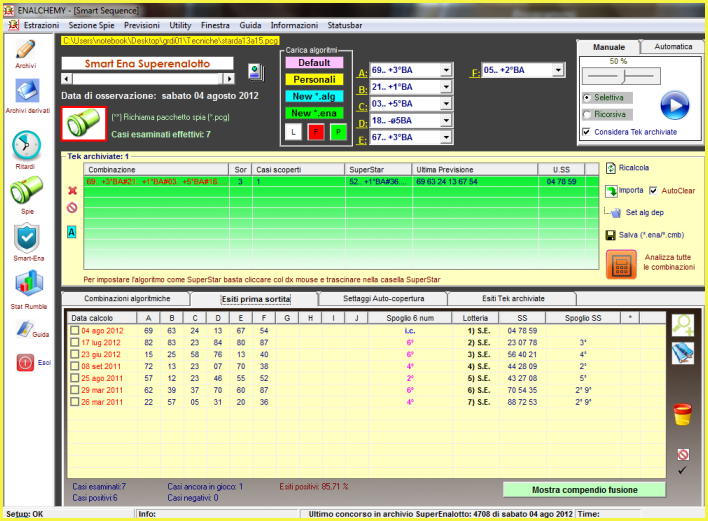Click the blue play button

675,105
